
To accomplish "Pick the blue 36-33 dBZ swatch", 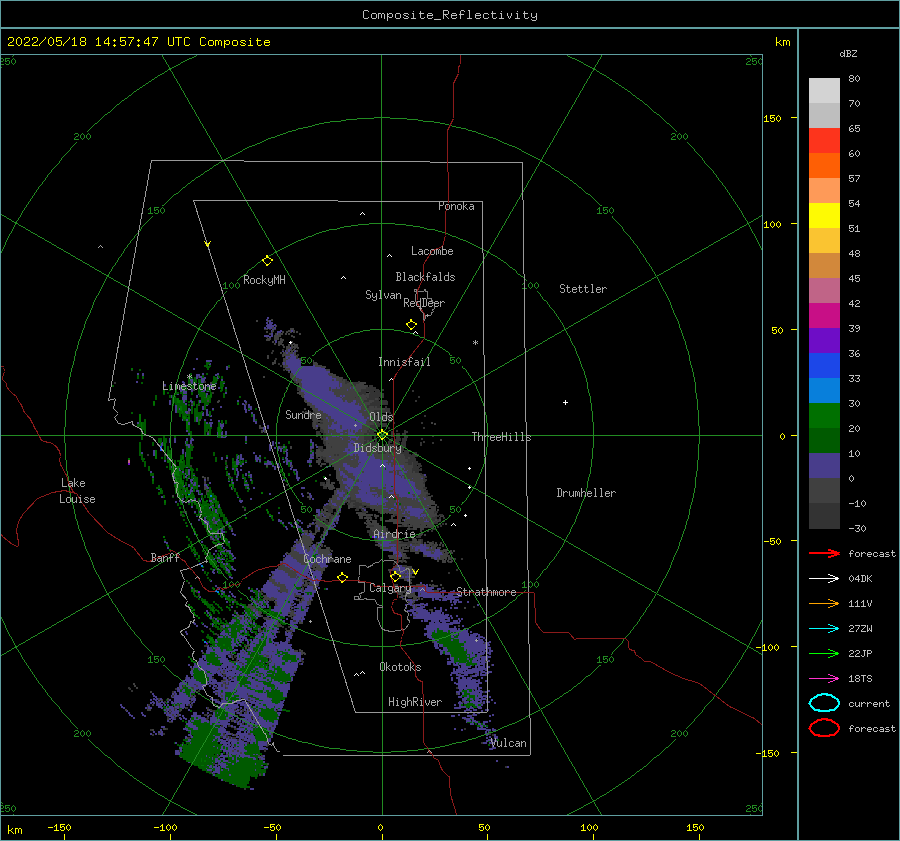I will [x=824, y=365].
